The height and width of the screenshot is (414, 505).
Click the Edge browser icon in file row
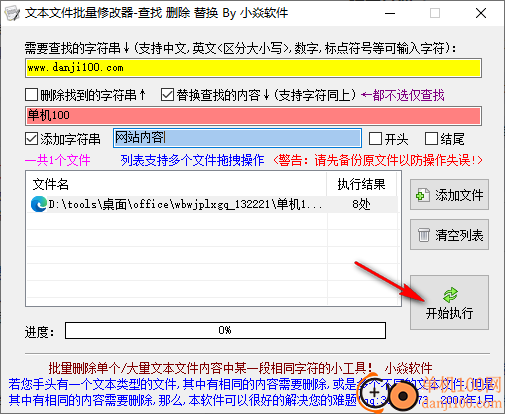point(39,204)
